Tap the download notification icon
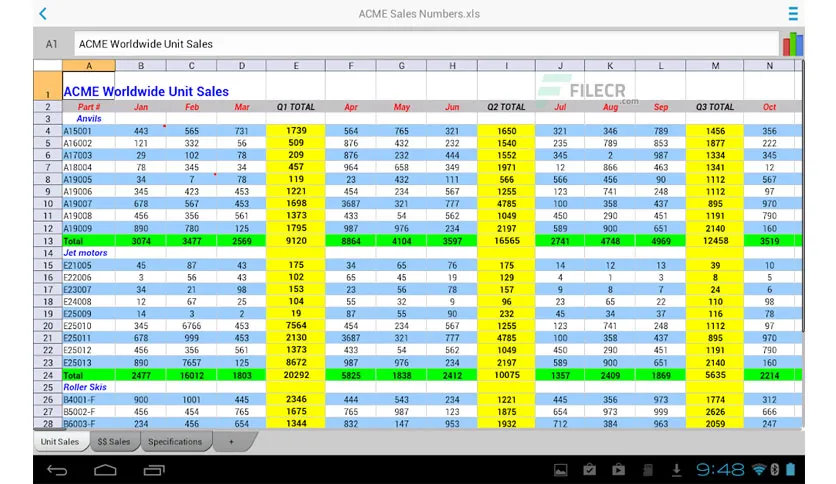 tap(676, 470)
